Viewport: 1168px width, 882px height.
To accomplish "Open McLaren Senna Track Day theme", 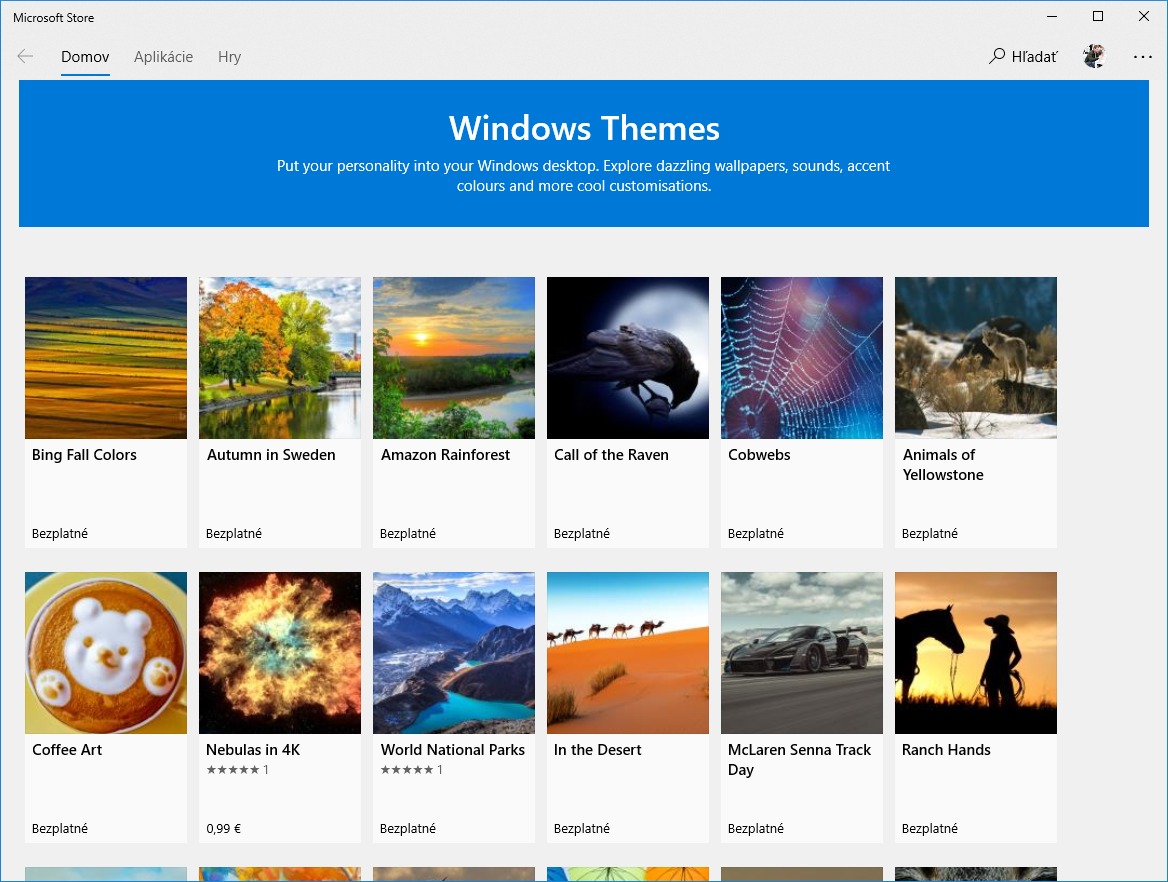I will [802, 653].
